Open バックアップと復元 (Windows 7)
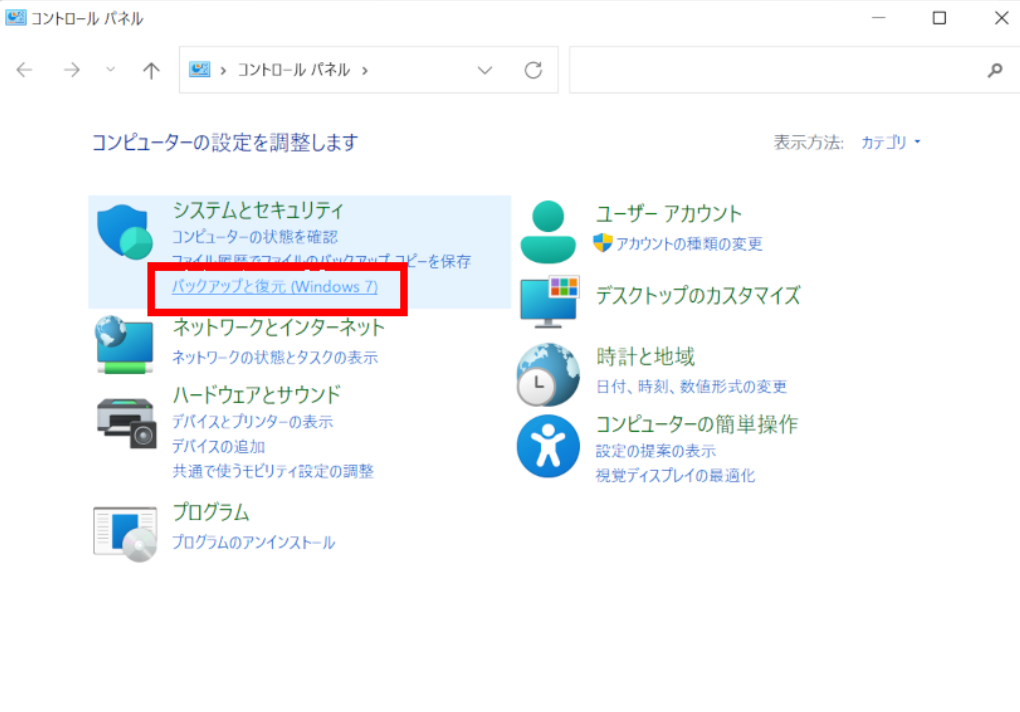1020x712 pixels. point(275,288)
